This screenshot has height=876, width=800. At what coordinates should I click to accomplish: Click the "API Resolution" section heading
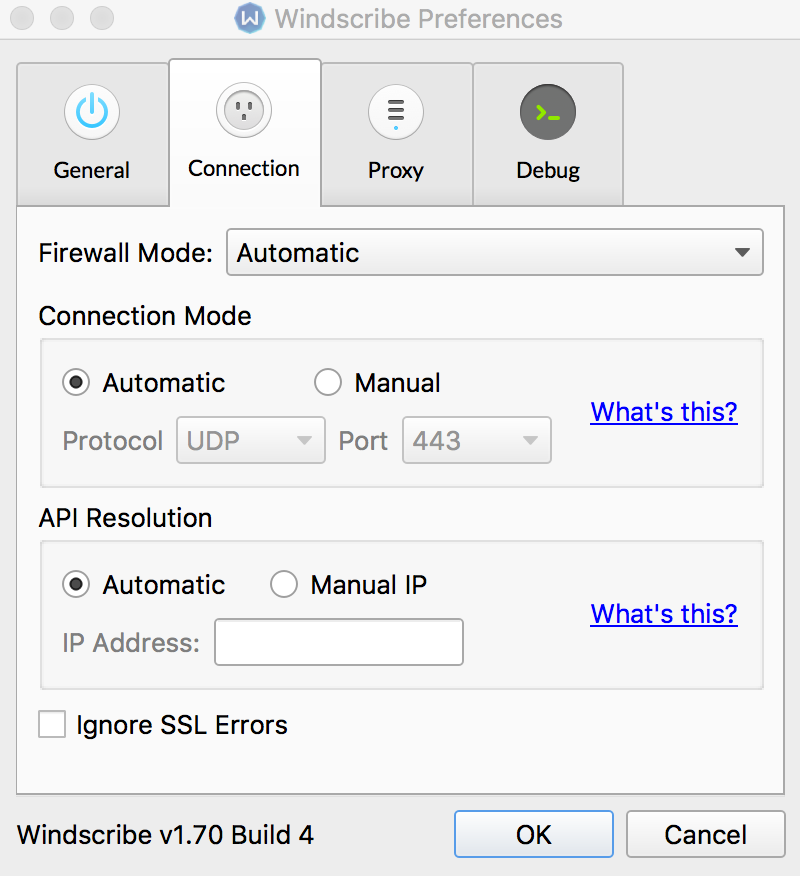click(x=126, y=518)
